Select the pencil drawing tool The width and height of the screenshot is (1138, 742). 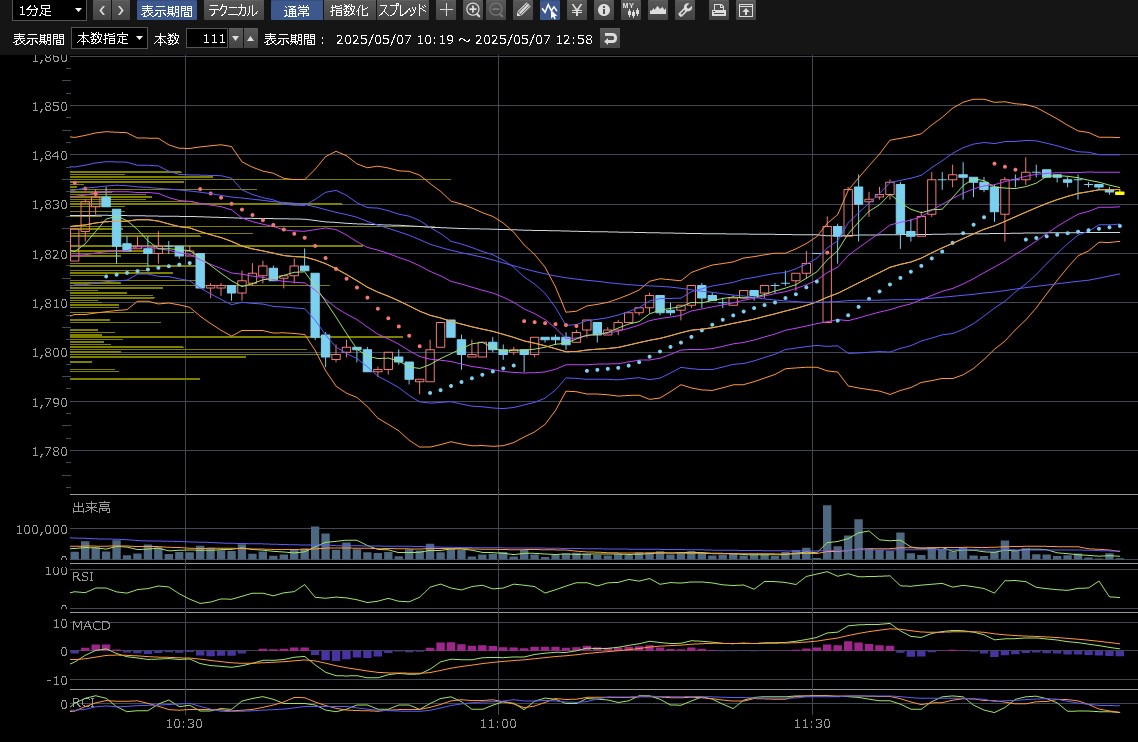pos(523,10)
